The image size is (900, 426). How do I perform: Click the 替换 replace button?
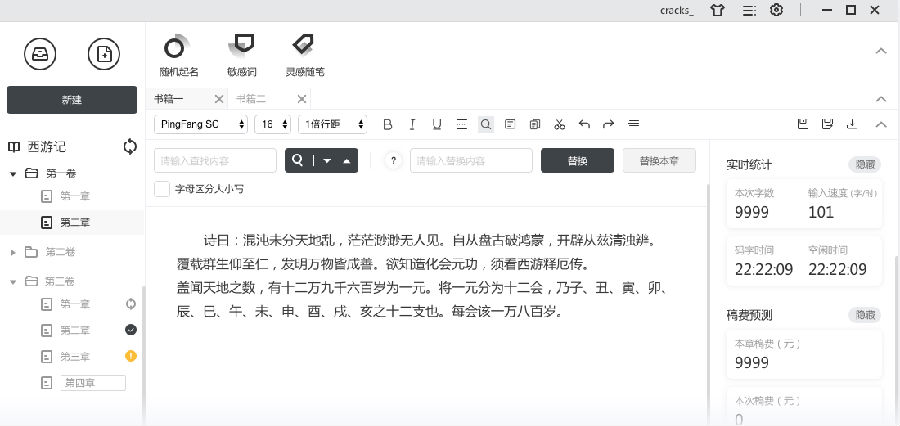[577, 161]
